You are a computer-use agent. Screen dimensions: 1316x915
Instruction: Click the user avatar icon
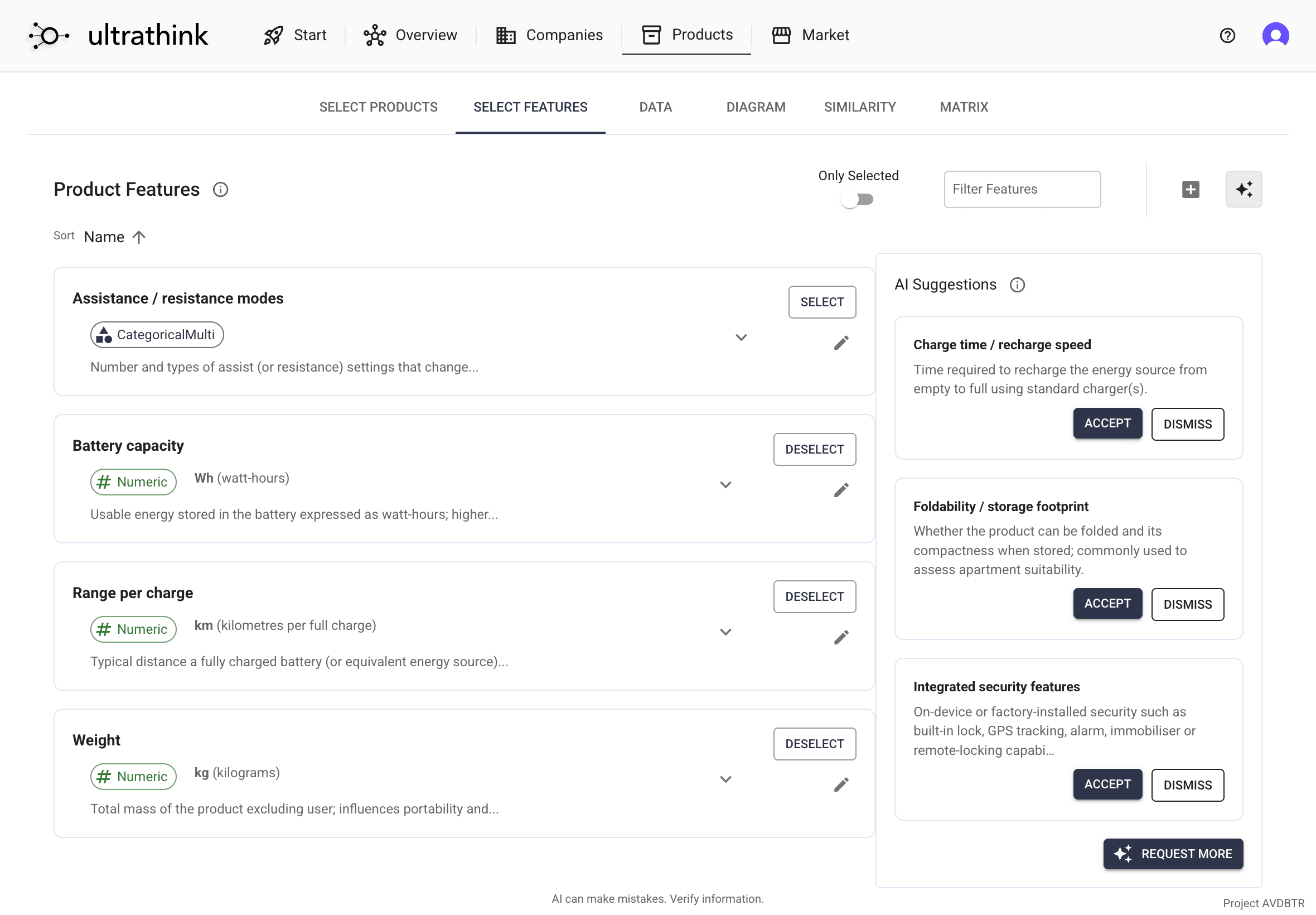click(x=1275, y=35)
